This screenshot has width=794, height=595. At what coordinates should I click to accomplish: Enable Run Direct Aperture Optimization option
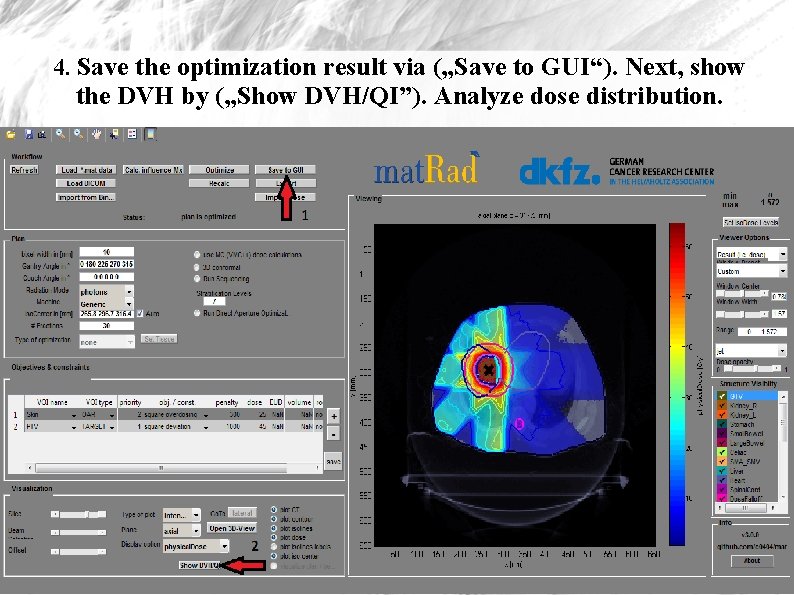tap(197, 313)
